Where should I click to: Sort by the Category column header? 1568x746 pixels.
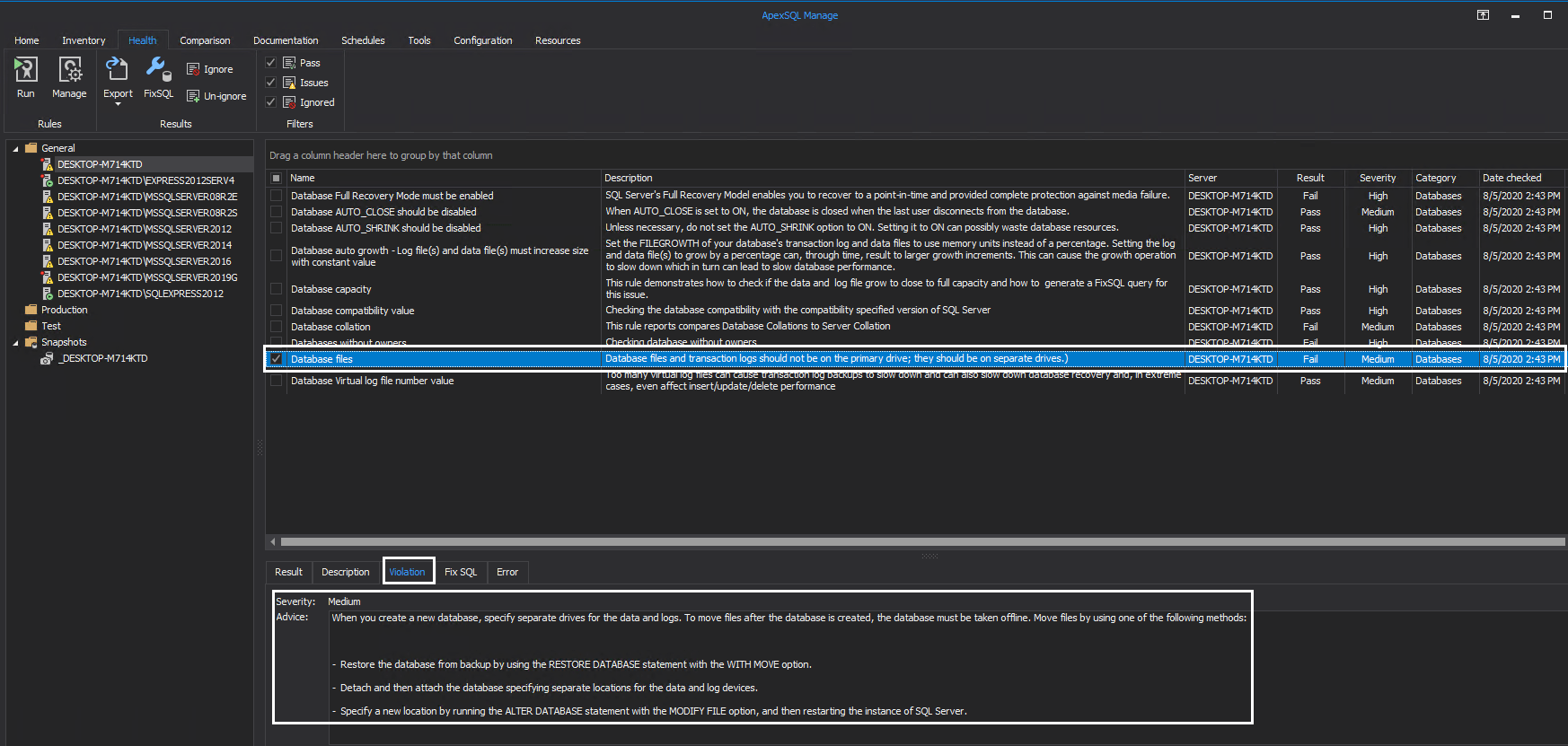(x=1446, y=178)
